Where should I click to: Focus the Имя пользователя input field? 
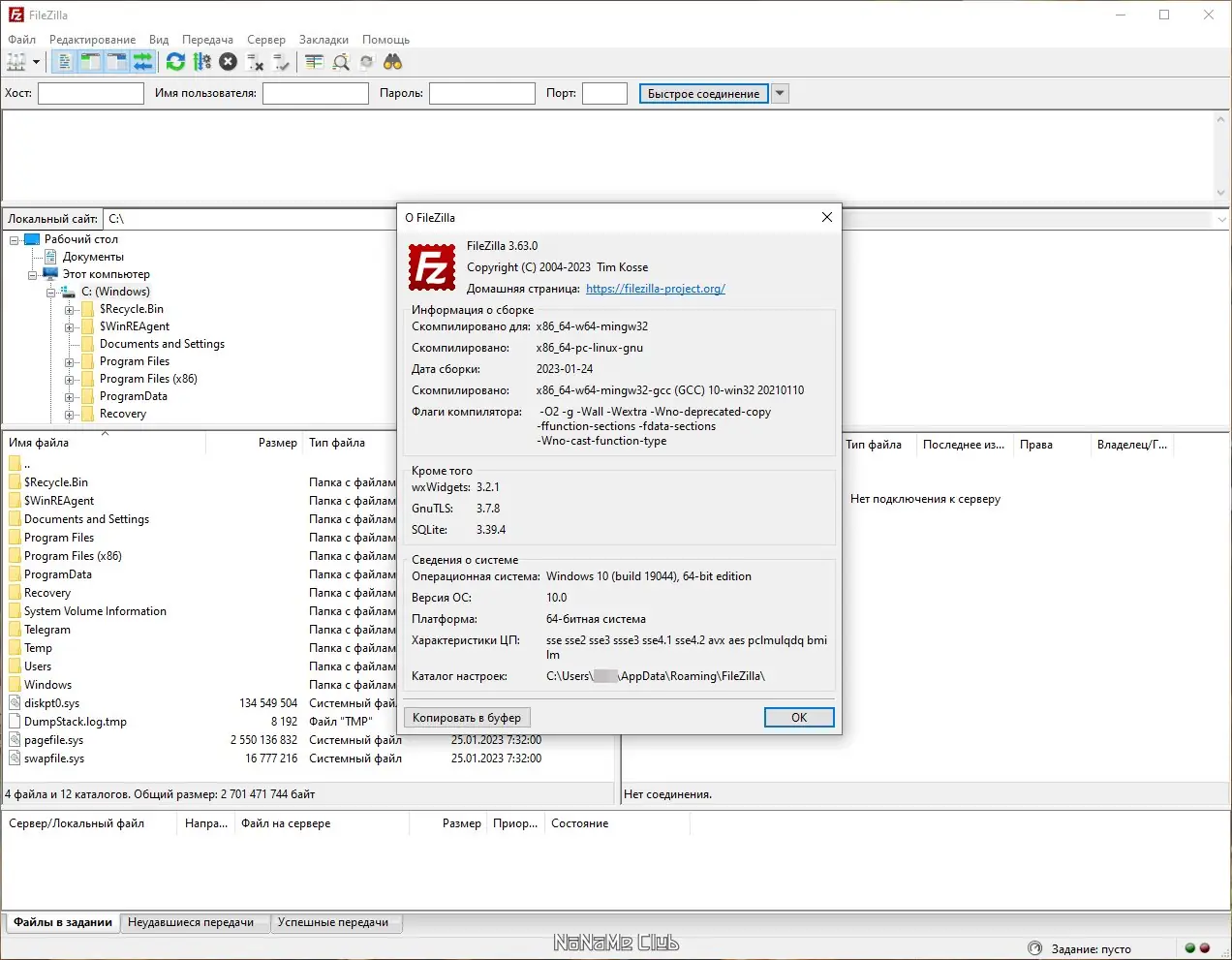click(x=316, y=93)
